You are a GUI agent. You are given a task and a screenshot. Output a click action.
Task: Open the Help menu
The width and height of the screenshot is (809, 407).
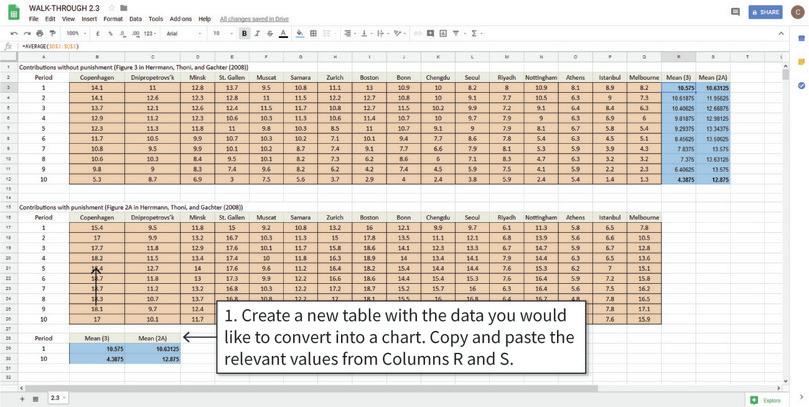coord(205,19)
